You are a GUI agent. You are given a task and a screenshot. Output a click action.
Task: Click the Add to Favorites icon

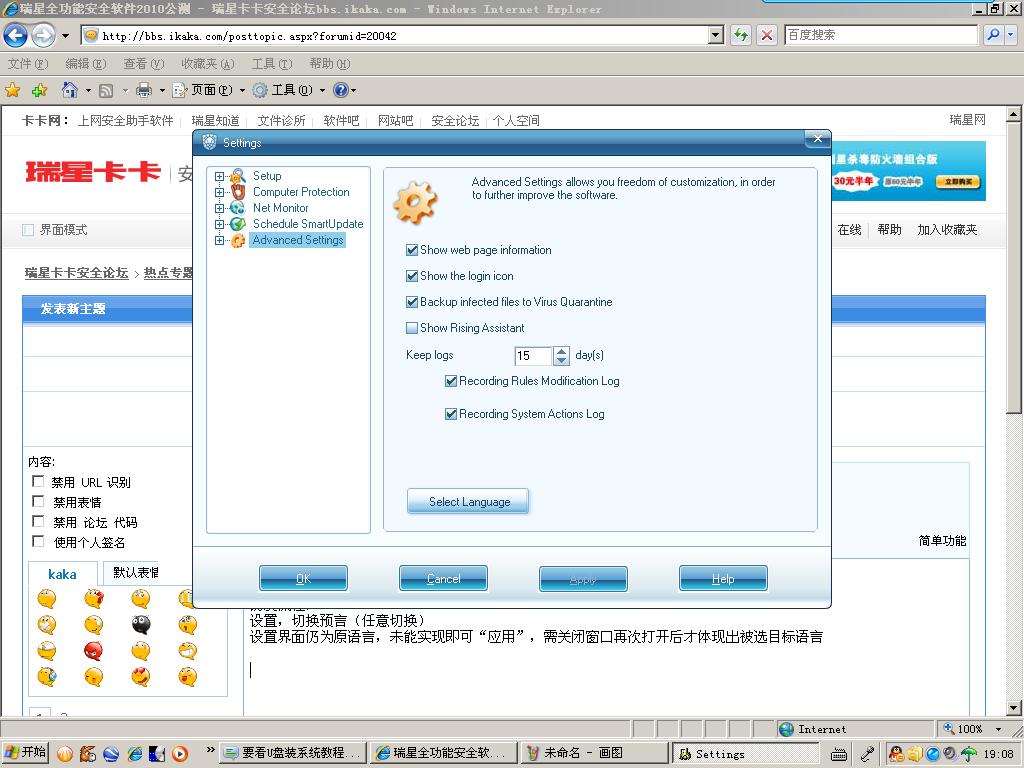click(39, 90)
